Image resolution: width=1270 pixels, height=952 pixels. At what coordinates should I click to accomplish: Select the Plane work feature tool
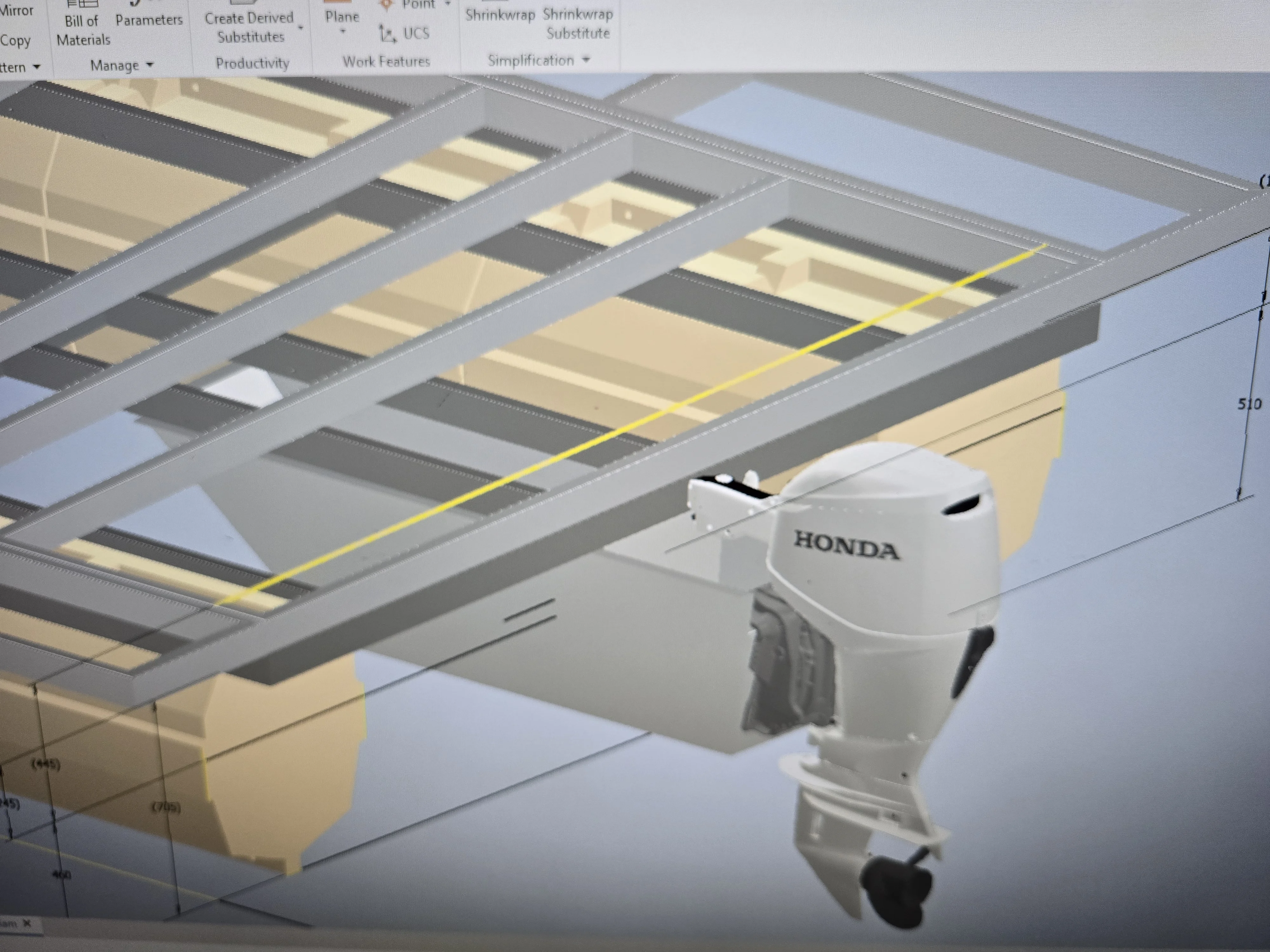[x=342, y=17]
